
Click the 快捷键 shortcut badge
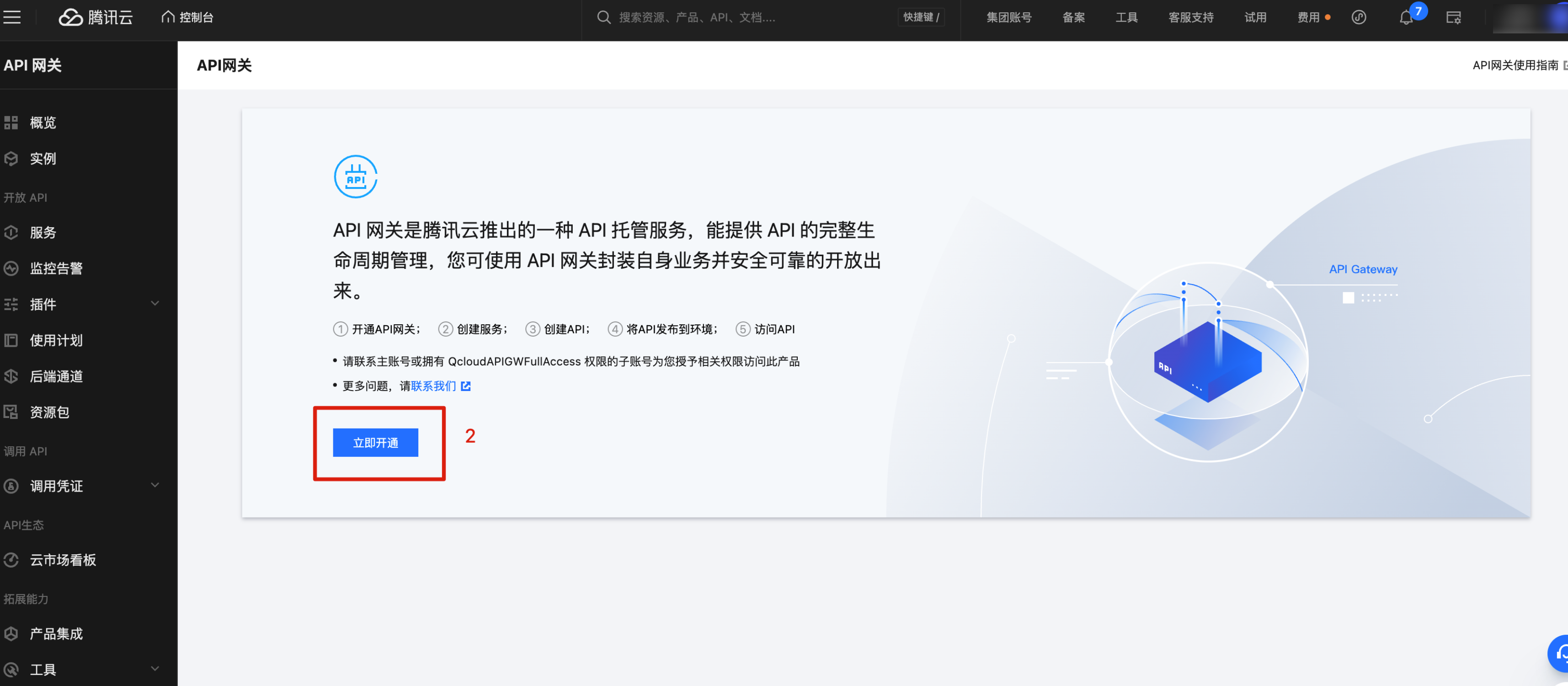click(x=921, y=17)
